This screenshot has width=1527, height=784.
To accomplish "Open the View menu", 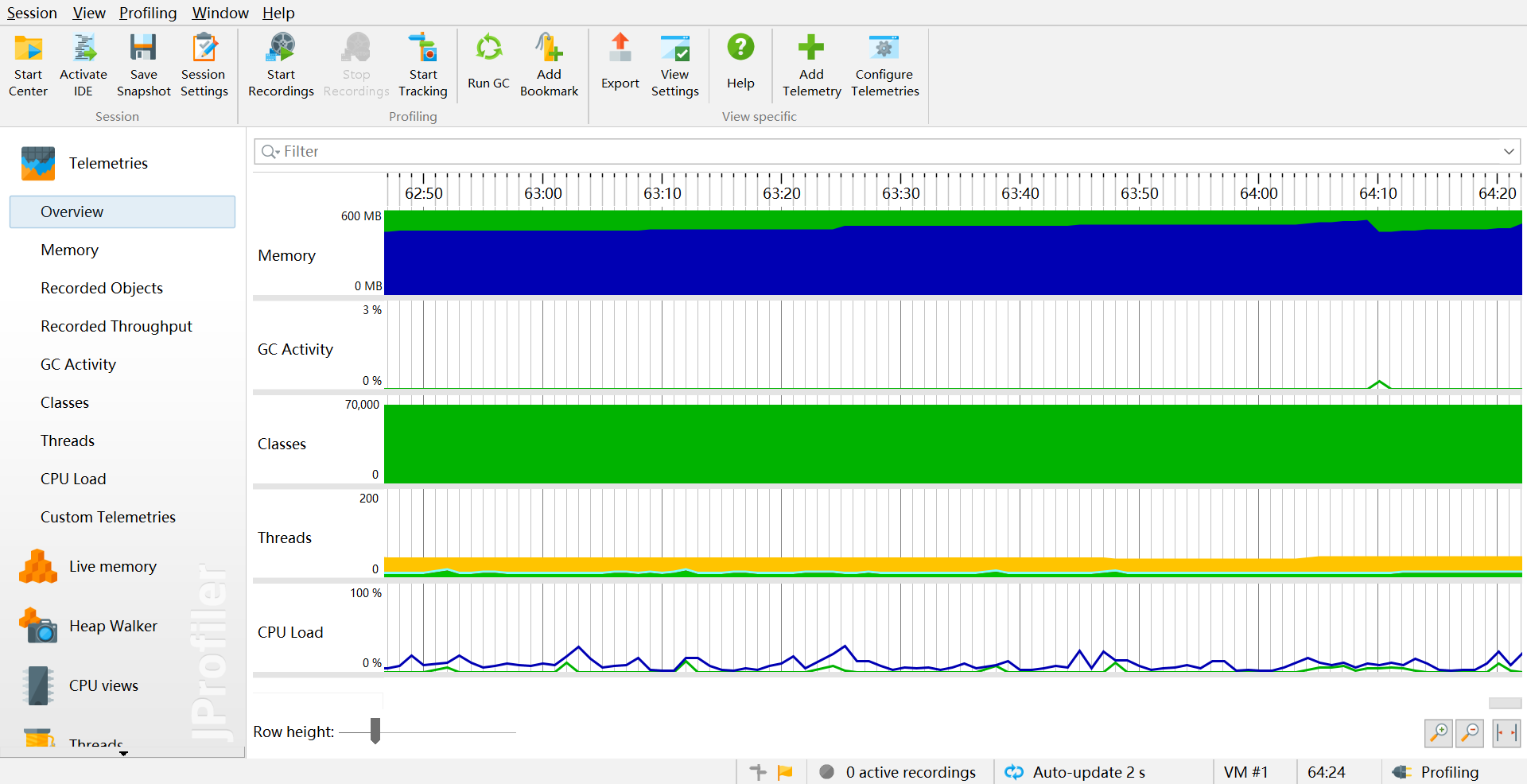I will point(89,13).
